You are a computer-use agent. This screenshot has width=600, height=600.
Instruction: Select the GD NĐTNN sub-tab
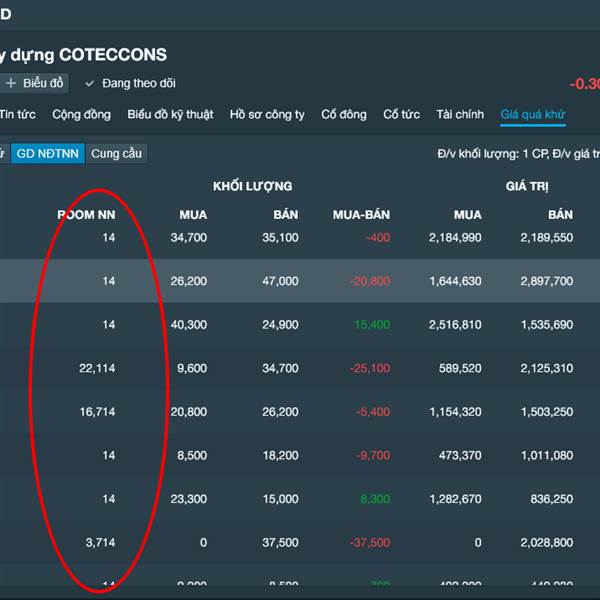coord(47,153)
